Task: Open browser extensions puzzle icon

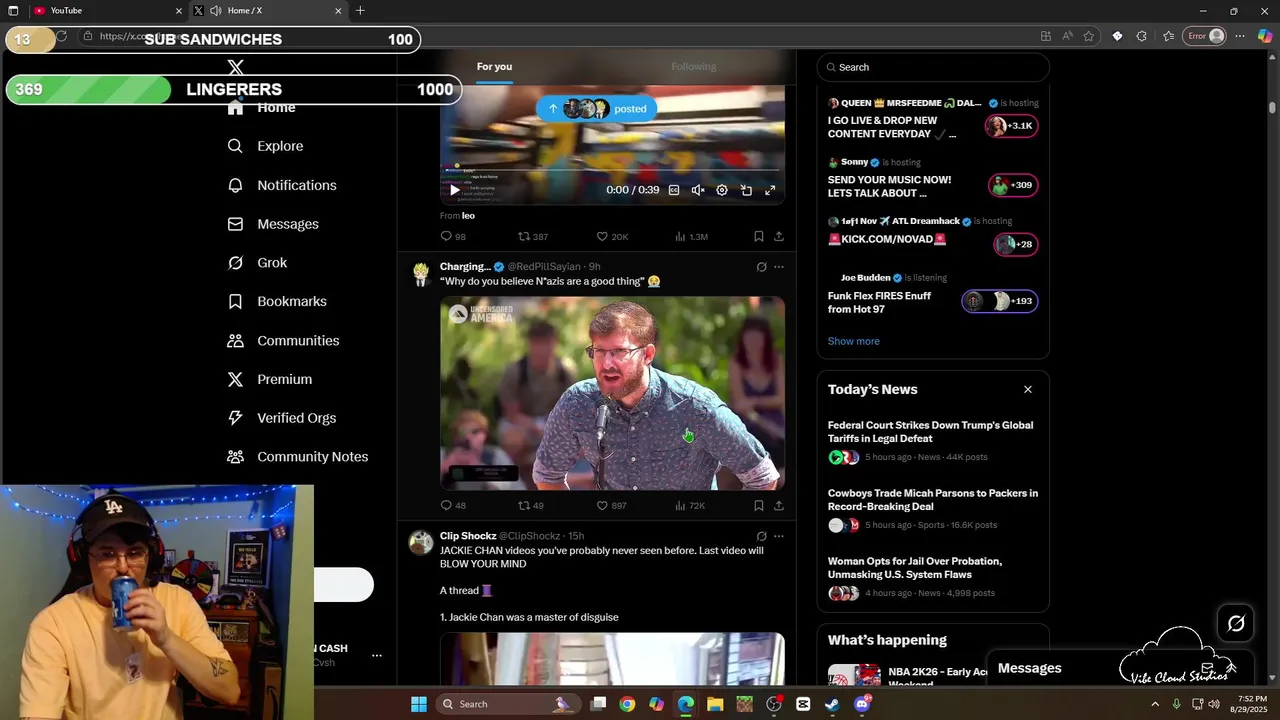Action: click(x=1142, y=36)
